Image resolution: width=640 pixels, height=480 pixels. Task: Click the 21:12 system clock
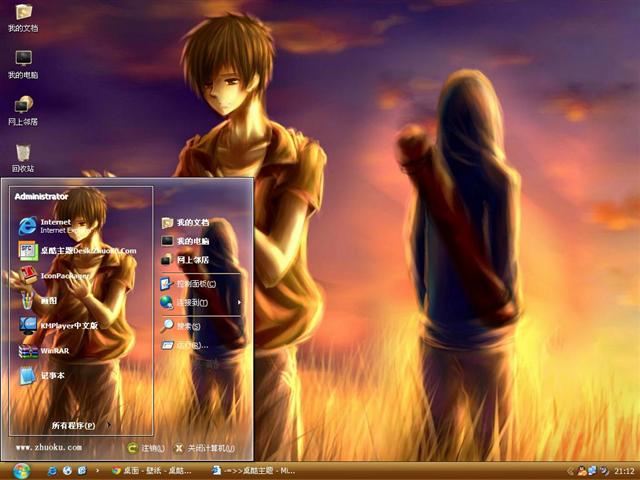(624, 471)
